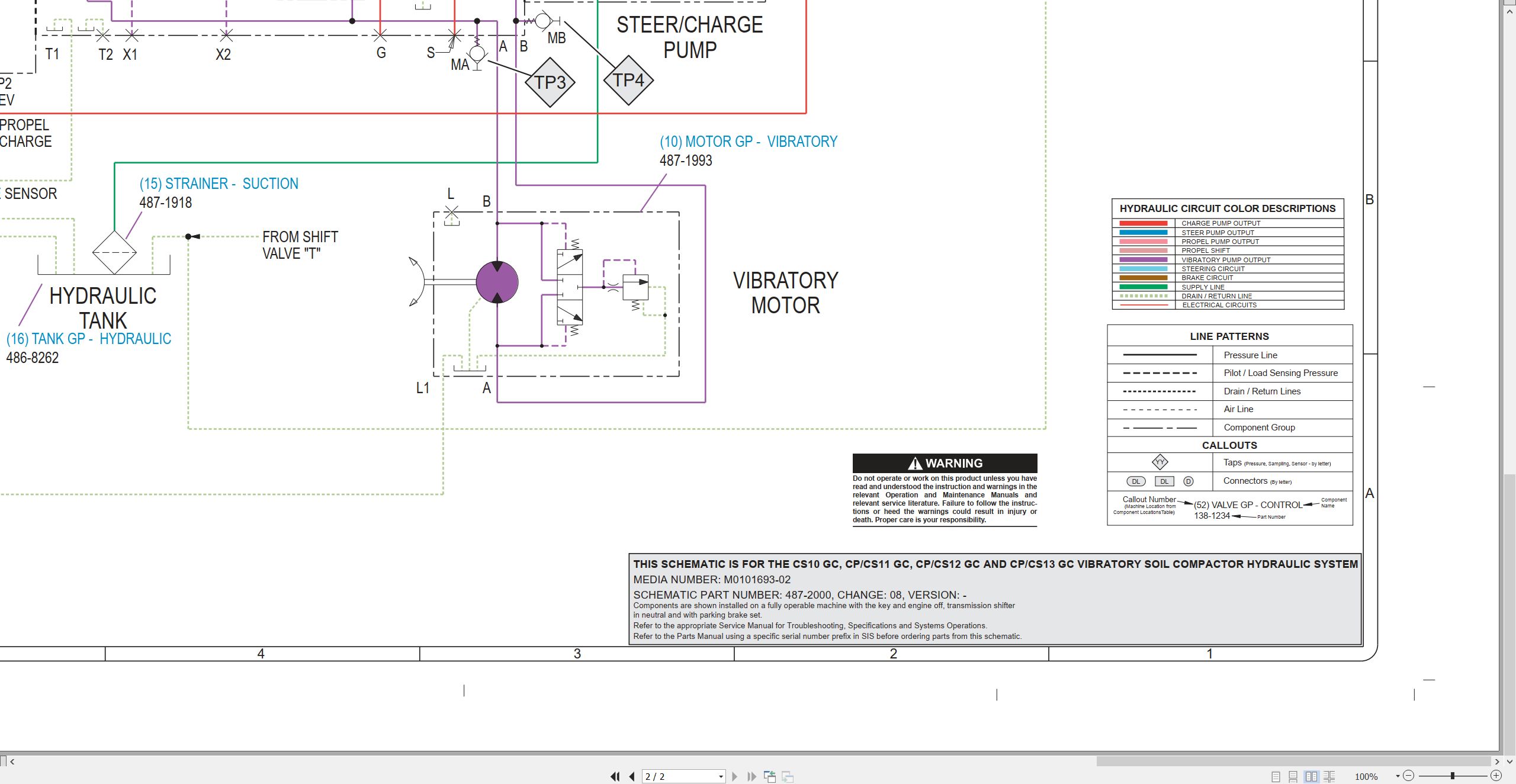This screenshot has height=784, width=1516.
Task: Click the (15) STRAINER - SUCTION label
Action: tap(219, 184)
